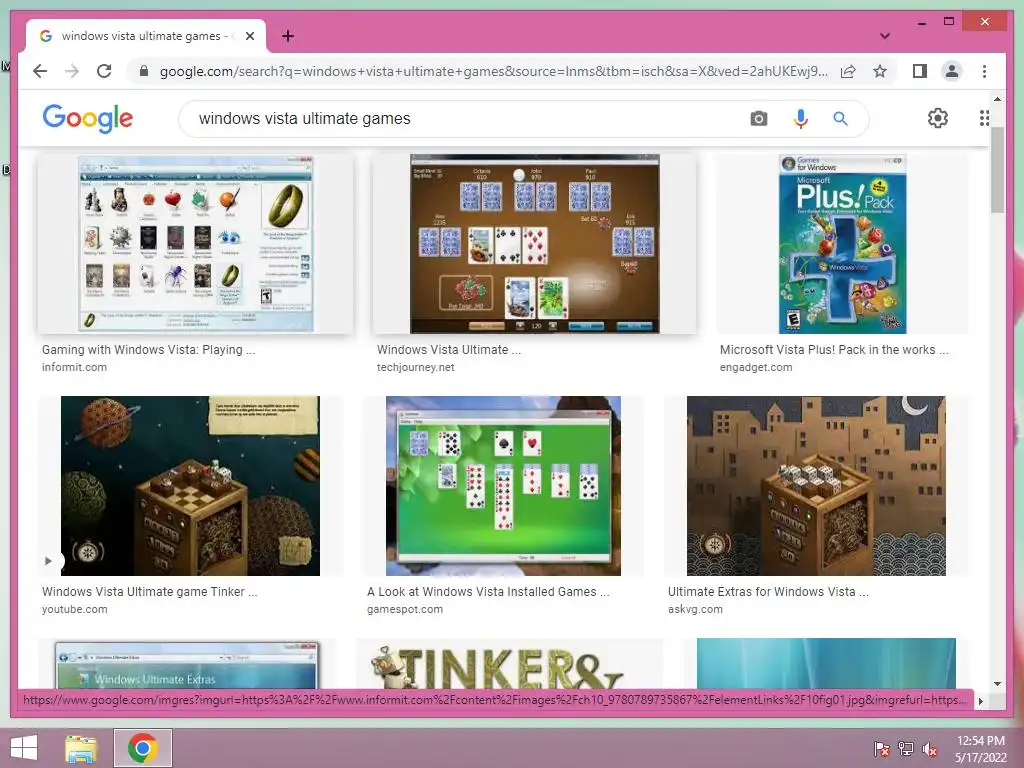Open 'Windows Vista Ultimate game Tinker' link
This screenshot has height=768, width=1024.
150,592
